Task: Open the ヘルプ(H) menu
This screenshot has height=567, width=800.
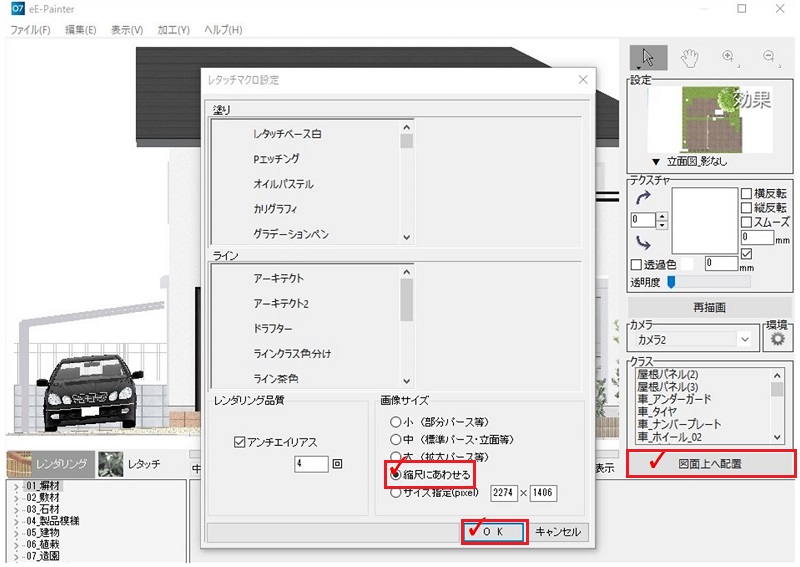Action: [223, 30]
